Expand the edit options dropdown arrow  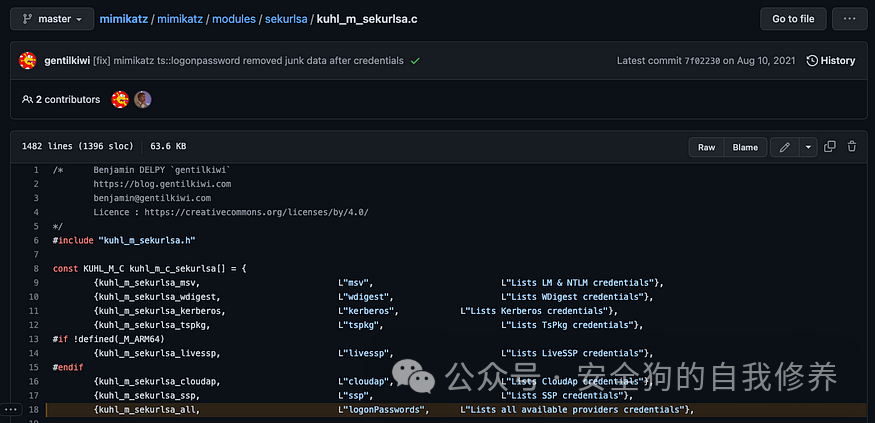pos(808,147)
